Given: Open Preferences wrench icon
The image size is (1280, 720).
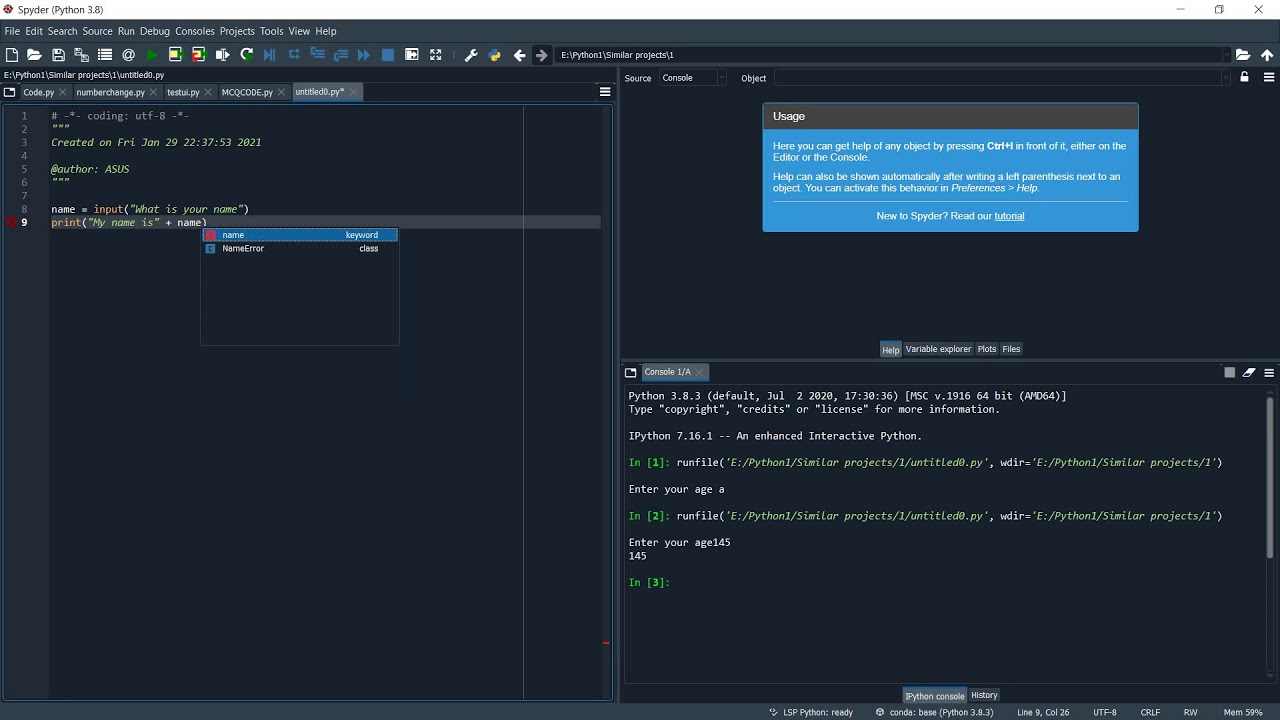Looking at the screenshot, I should 471,55.
